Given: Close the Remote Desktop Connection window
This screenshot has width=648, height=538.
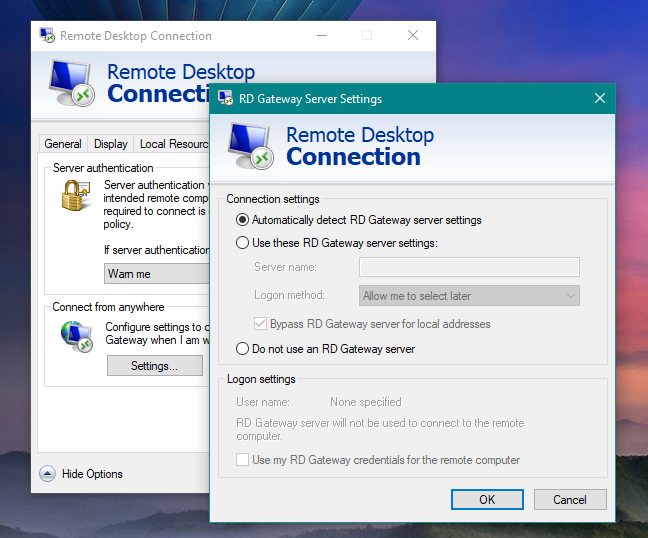Looking at the screenshot, I should (413, 36).
